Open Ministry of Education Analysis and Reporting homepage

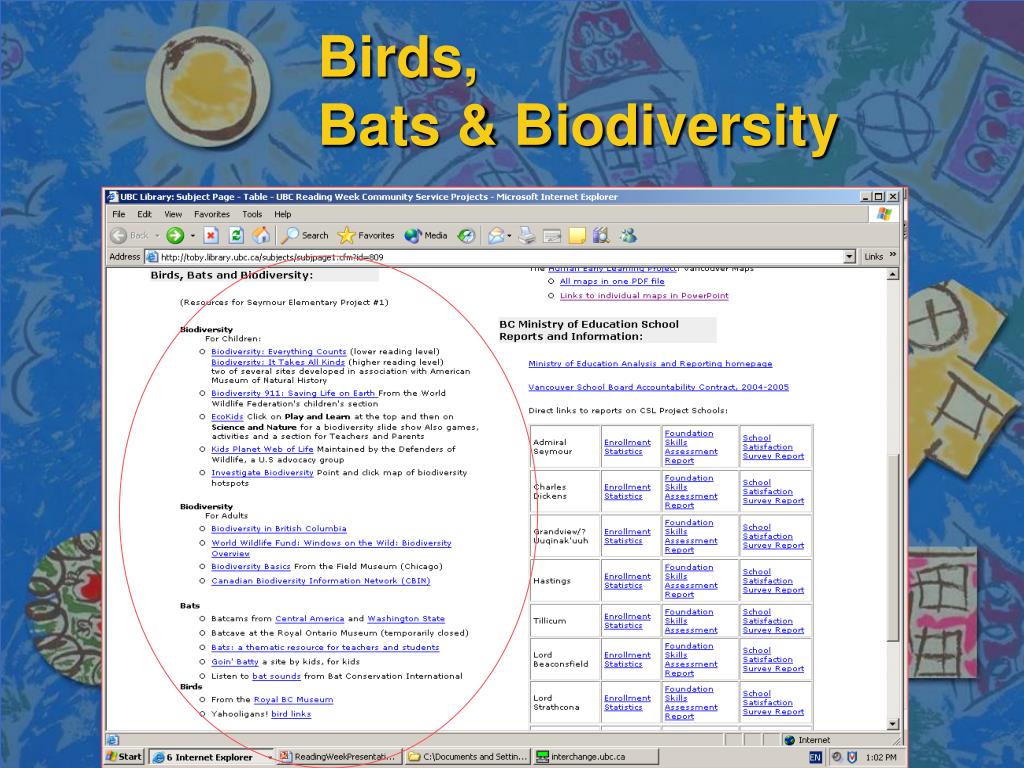[x=650, y=364]
